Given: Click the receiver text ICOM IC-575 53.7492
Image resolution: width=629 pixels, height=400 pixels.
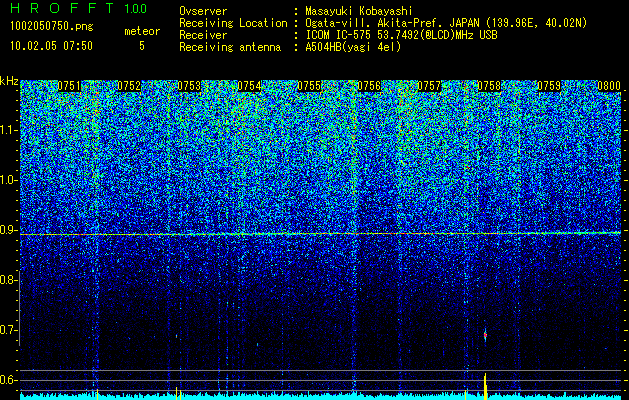Looking at the screenshot, I should [401, 35].
